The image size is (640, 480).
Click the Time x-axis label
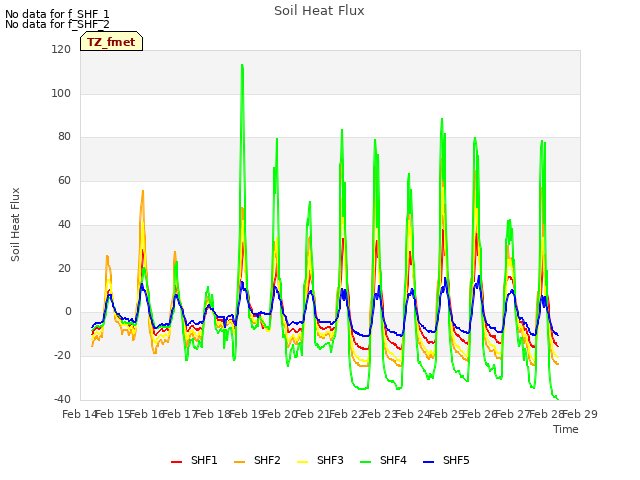(x=566, y=429)
